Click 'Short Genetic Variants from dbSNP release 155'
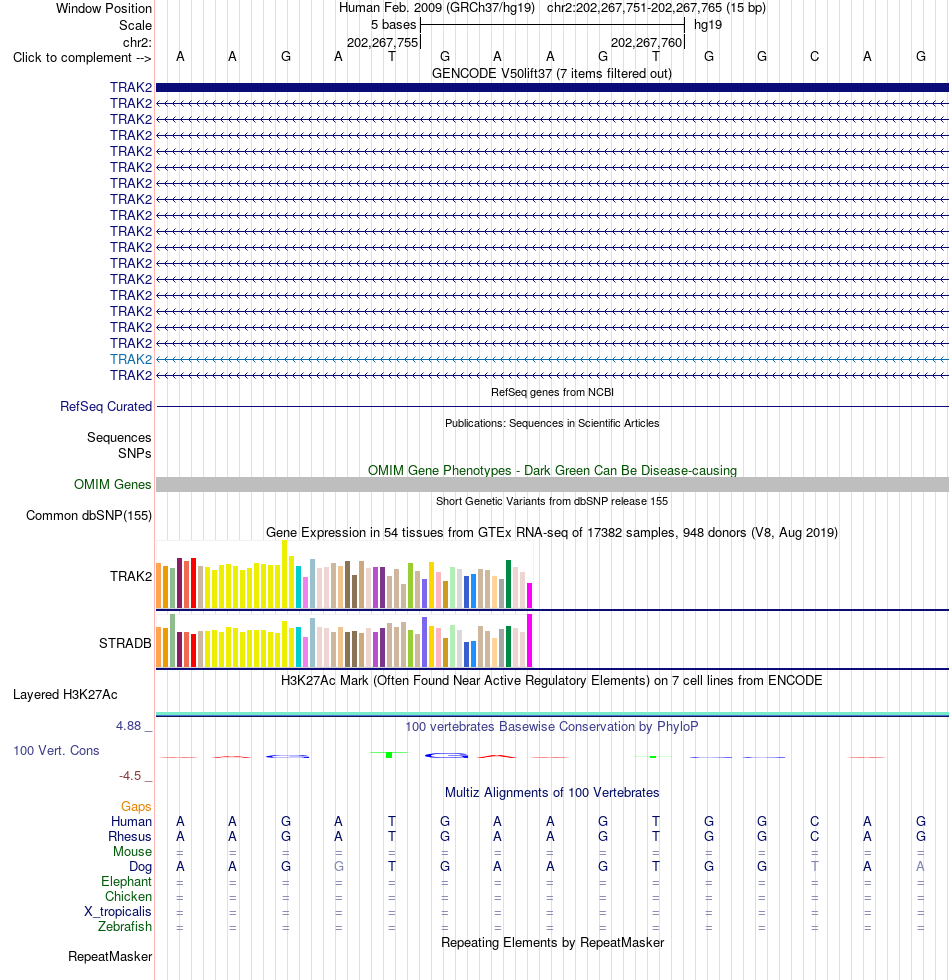The image size is (950, 980). [x=552, y=501]
